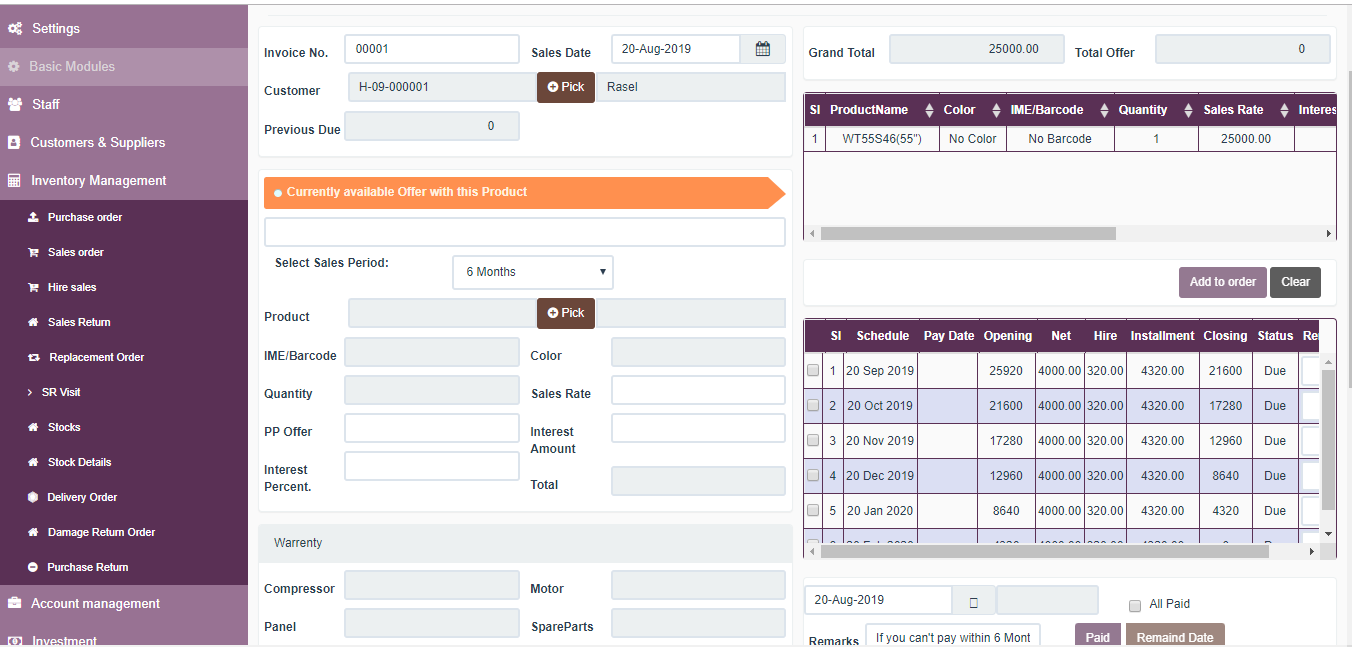Select the checkbox beside 20 Dec 2019
This screenshot has width=1352, height=647.
point(813,475)
